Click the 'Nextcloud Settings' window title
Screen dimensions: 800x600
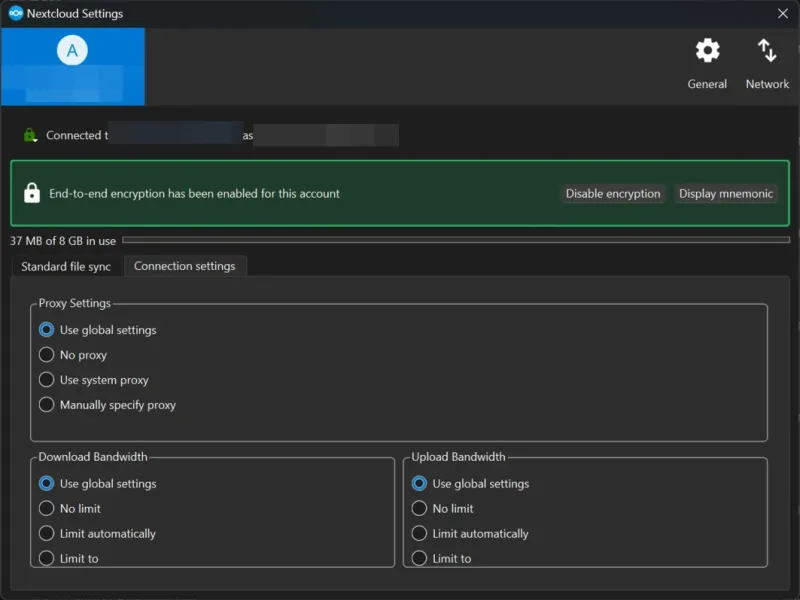[75, 14]
